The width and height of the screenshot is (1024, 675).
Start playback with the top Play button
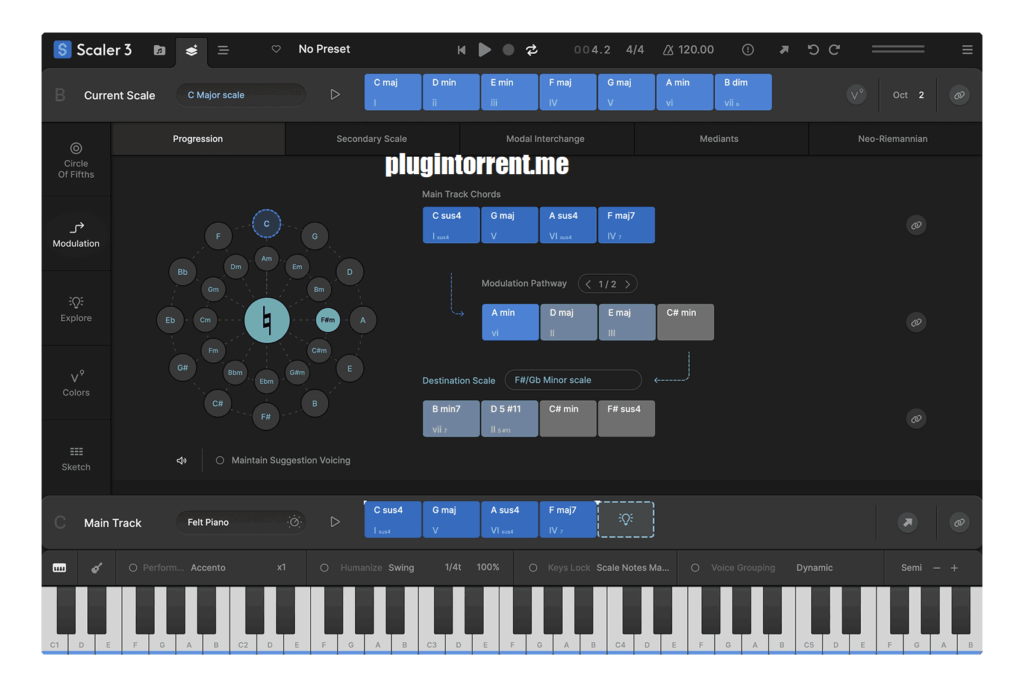(485, 50)
